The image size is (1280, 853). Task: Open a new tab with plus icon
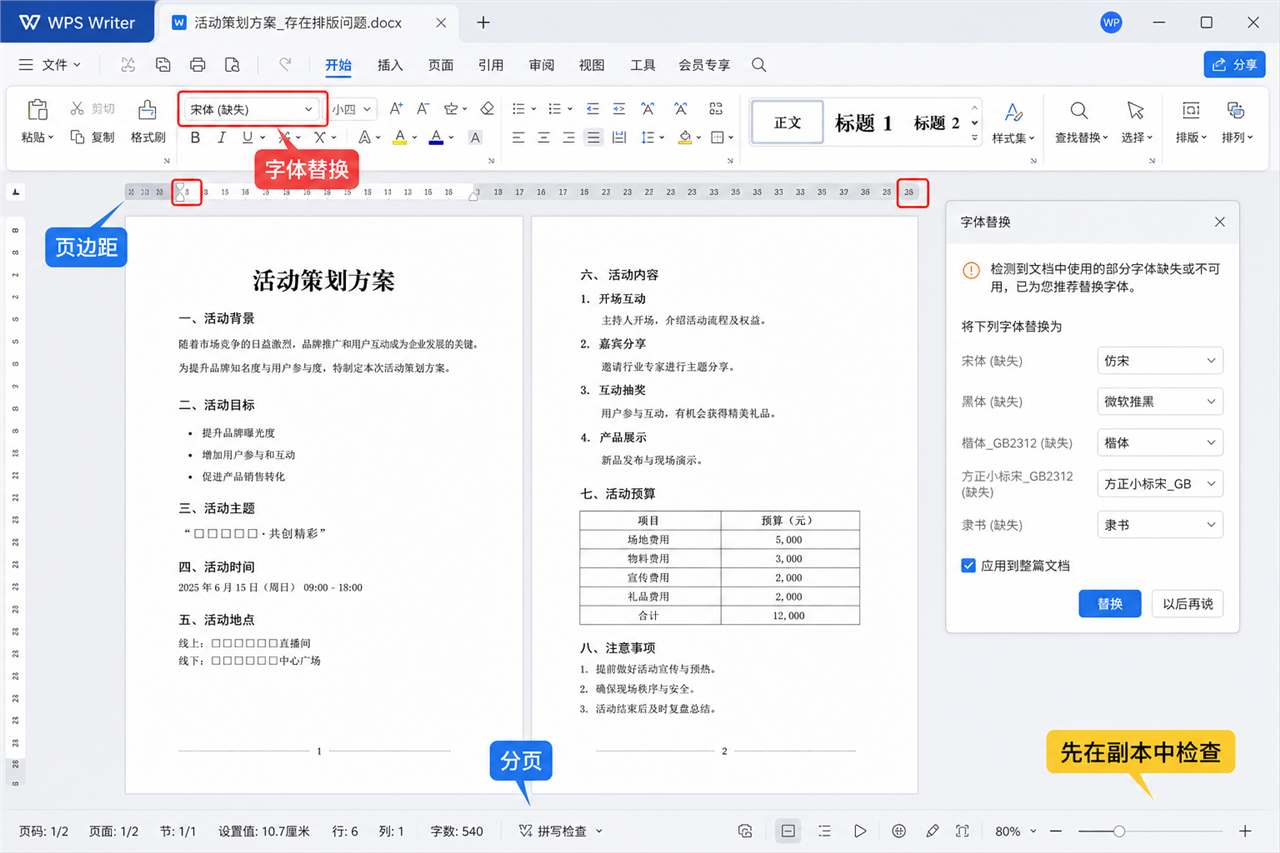tap(483, 22)
